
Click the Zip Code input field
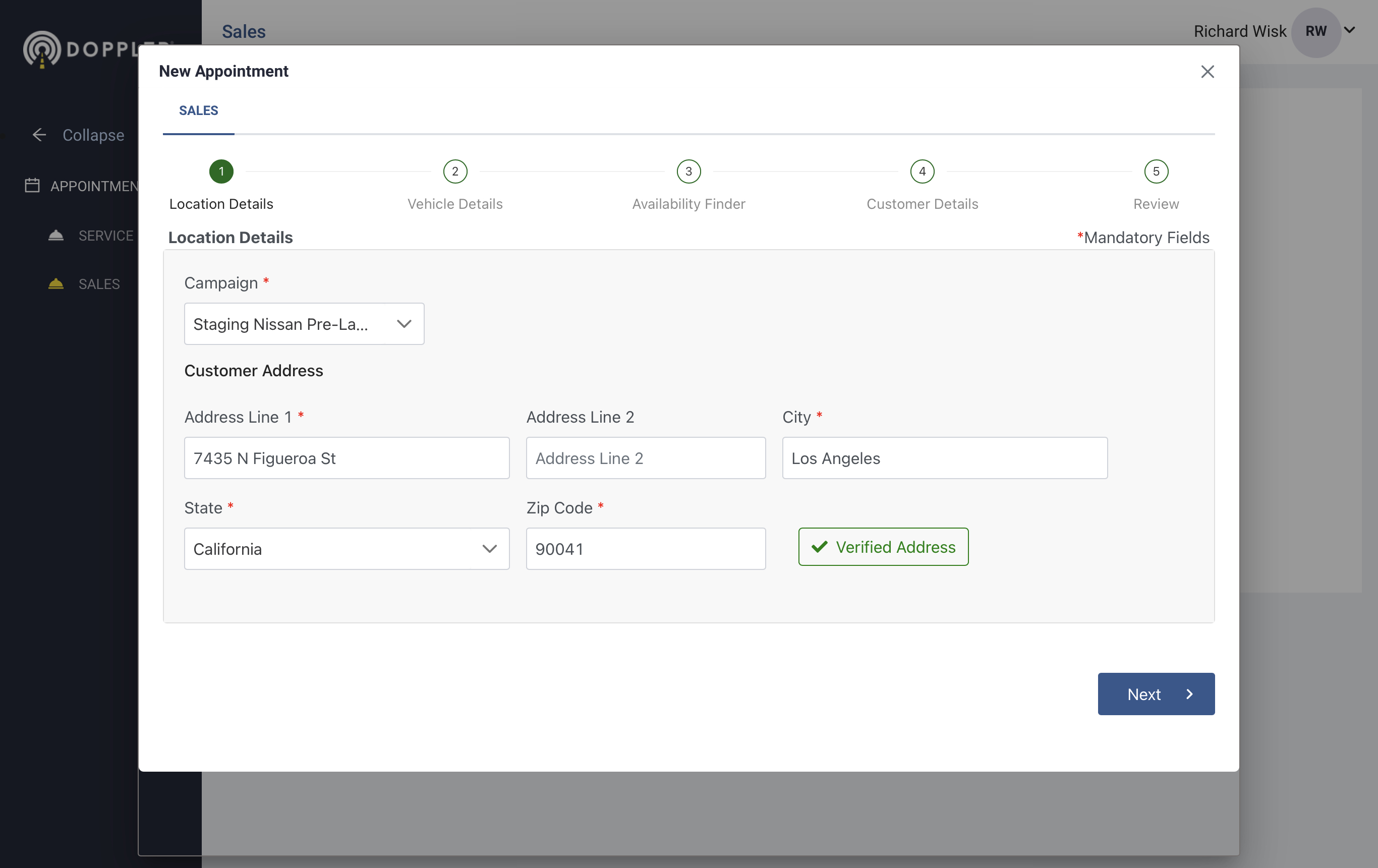click(x=645, y=549)
